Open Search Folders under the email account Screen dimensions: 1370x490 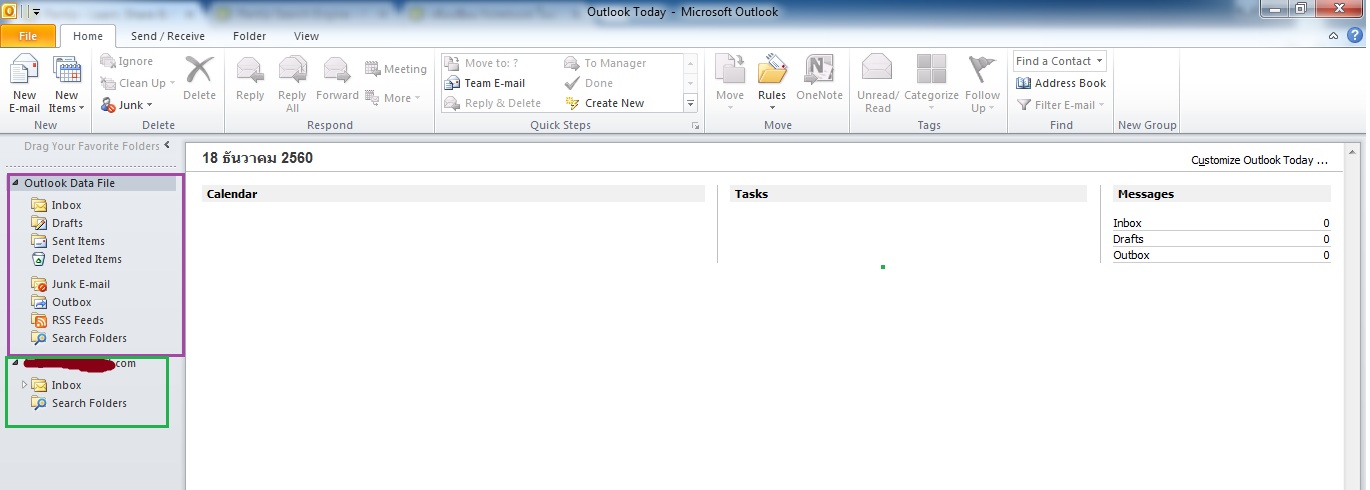click(x=89, y=403)
